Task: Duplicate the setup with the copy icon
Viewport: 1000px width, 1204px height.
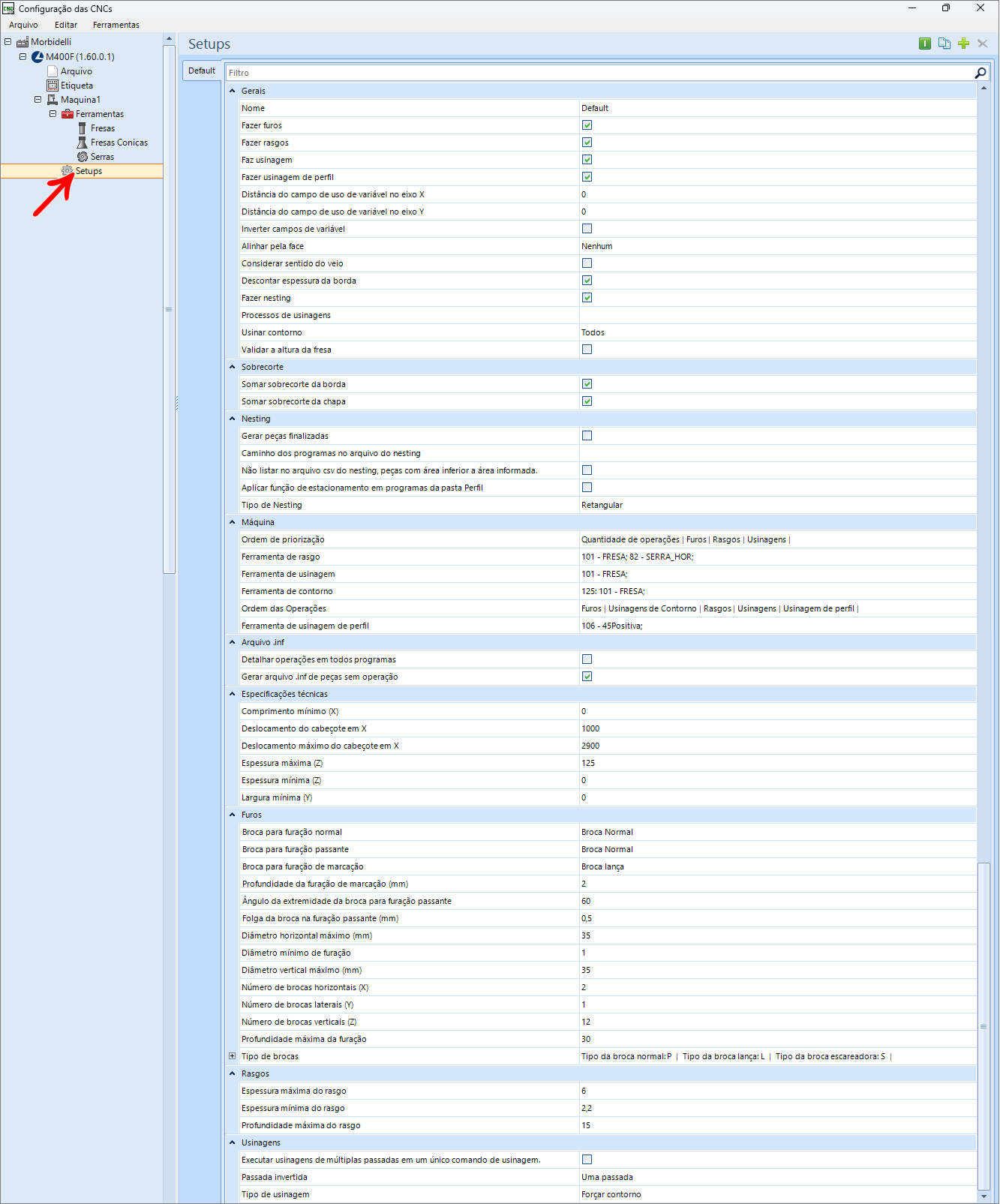Action: coord(944,44)
